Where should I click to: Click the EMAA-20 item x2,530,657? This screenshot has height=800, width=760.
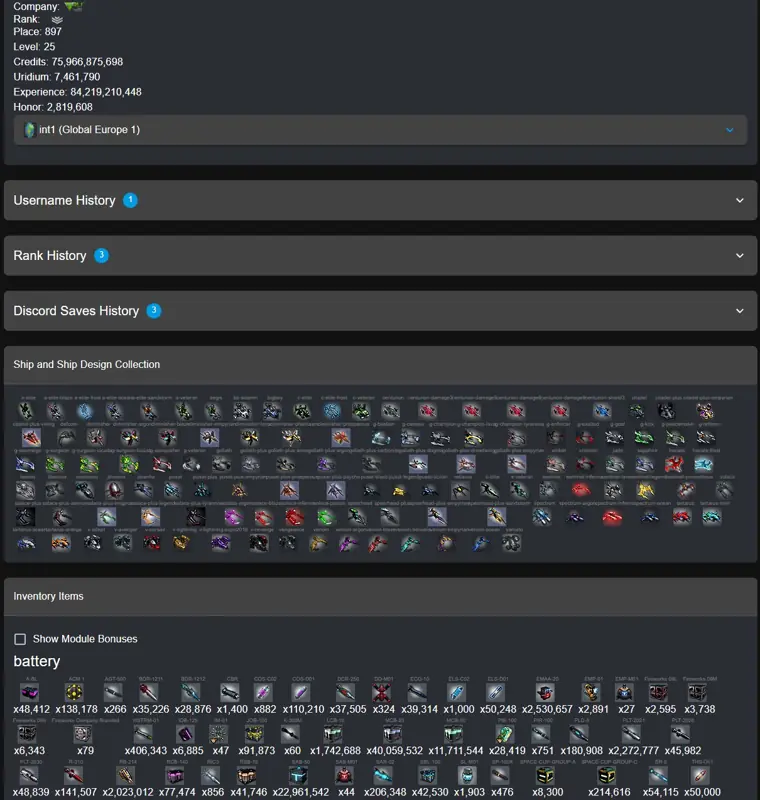point(545,692)
